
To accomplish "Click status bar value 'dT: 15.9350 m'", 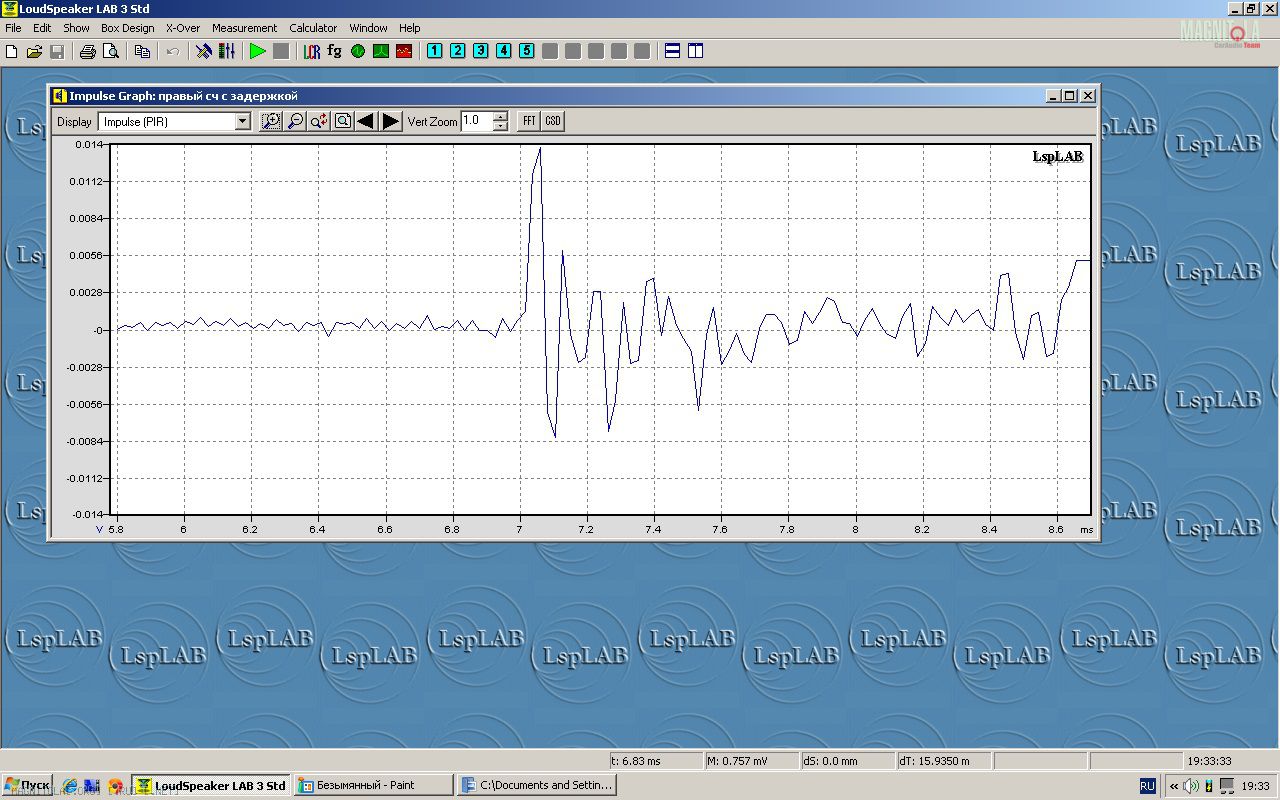I will (x=943, y=761).
